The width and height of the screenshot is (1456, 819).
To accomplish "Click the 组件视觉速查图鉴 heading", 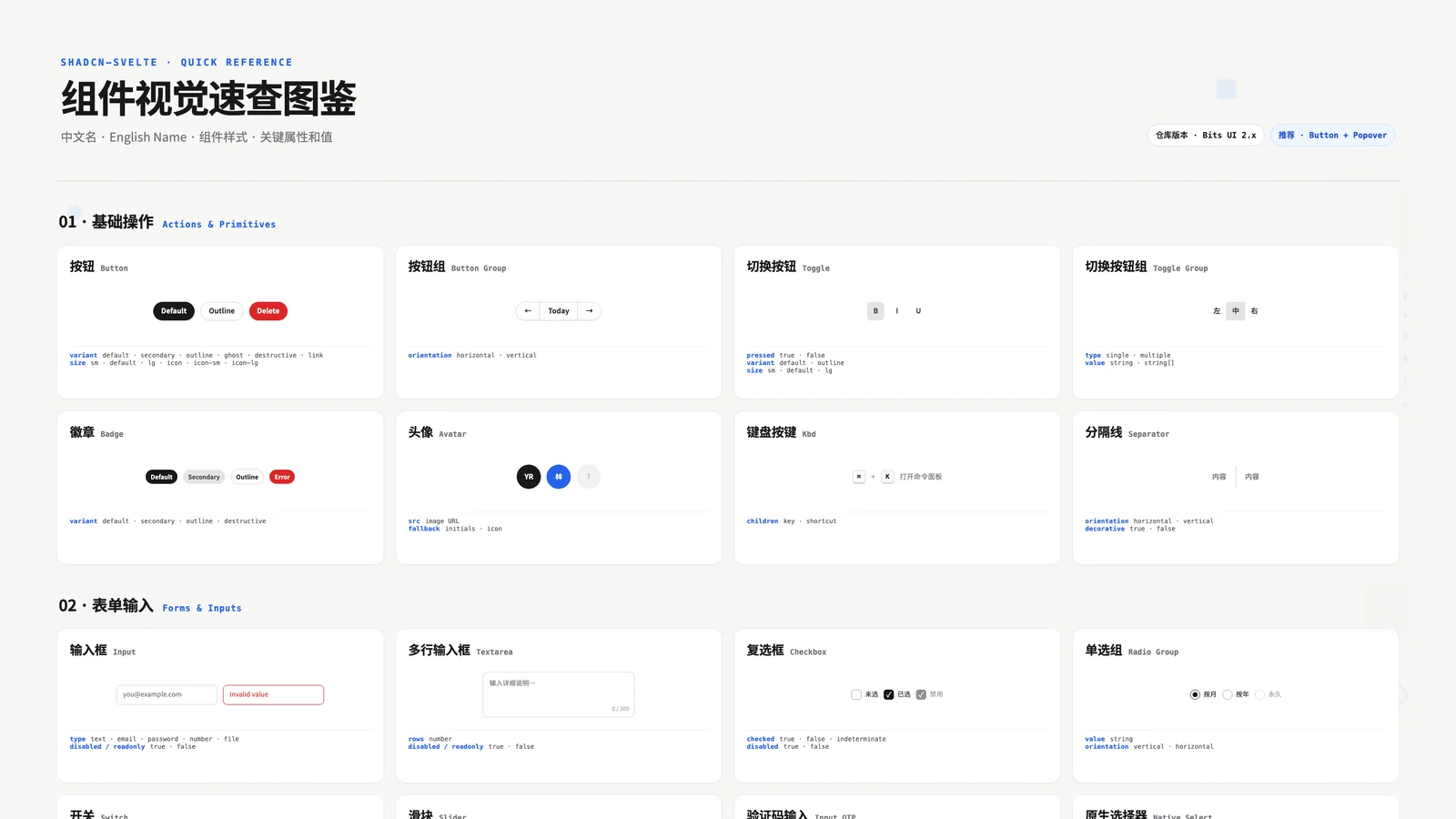I will pos(208,98).
